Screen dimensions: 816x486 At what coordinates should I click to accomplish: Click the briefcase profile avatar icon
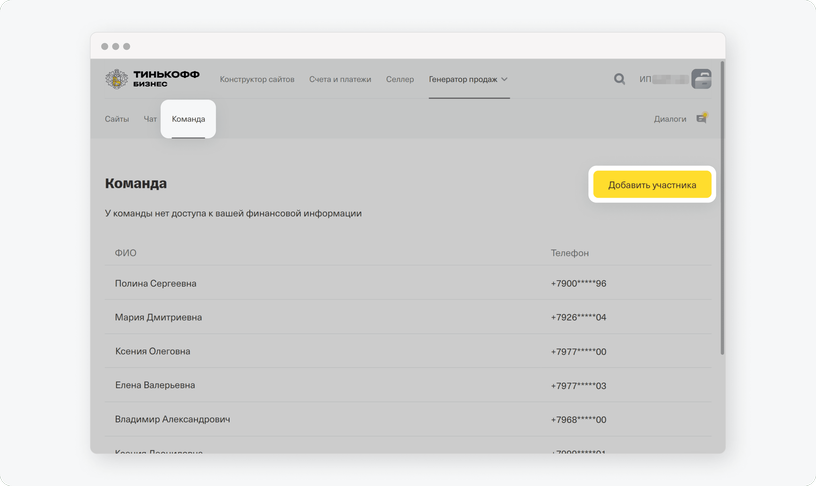[x=701, y=79]
